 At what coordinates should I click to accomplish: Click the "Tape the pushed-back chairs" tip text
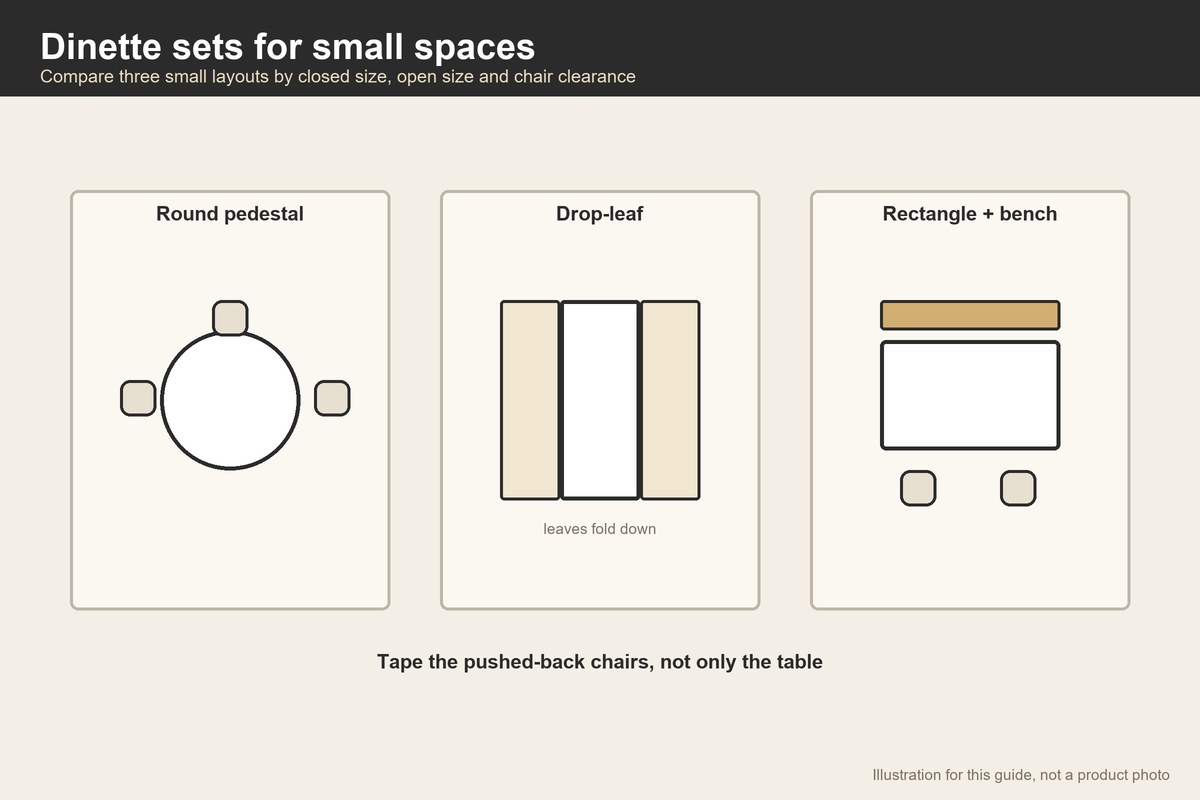click(x=600, y=662)
